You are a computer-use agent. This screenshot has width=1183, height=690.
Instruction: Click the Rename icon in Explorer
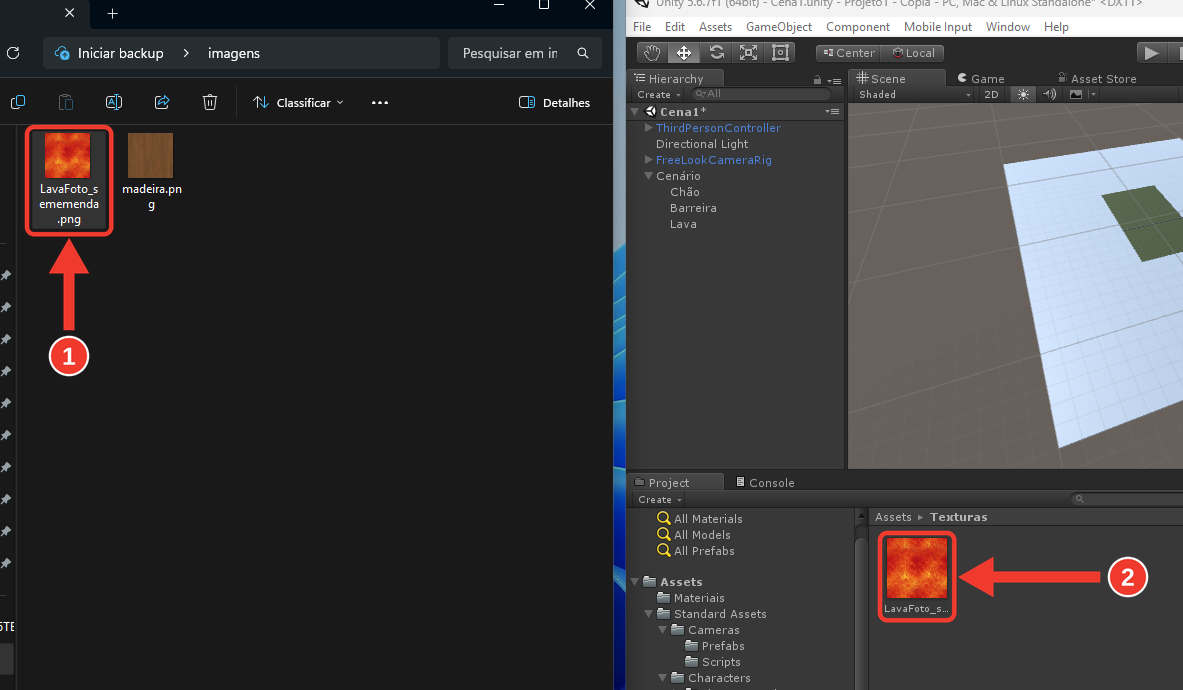click(114, 102)
